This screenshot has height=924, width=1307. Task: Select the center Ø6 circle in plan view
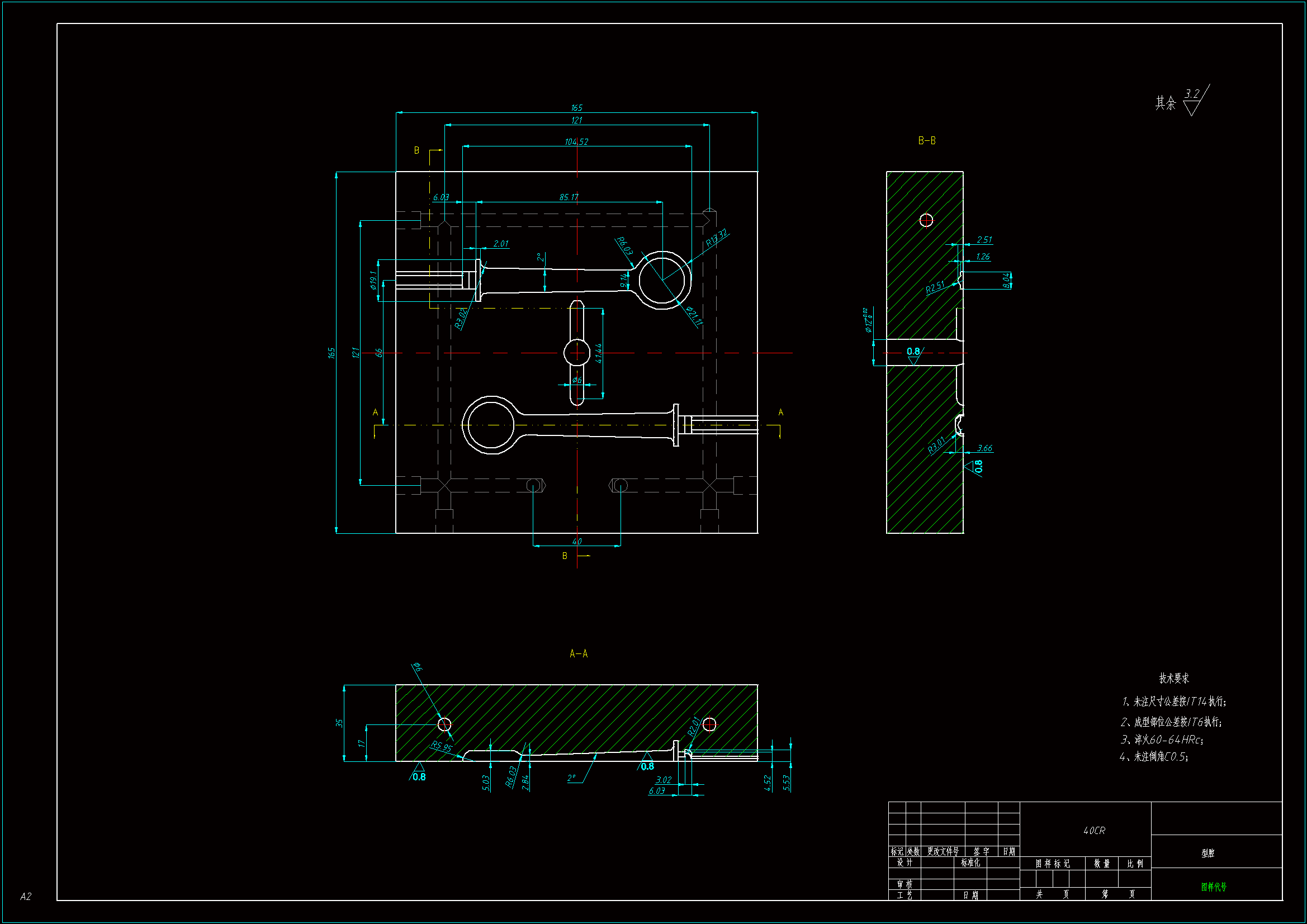pyautogui.click(x=577, y=353)
